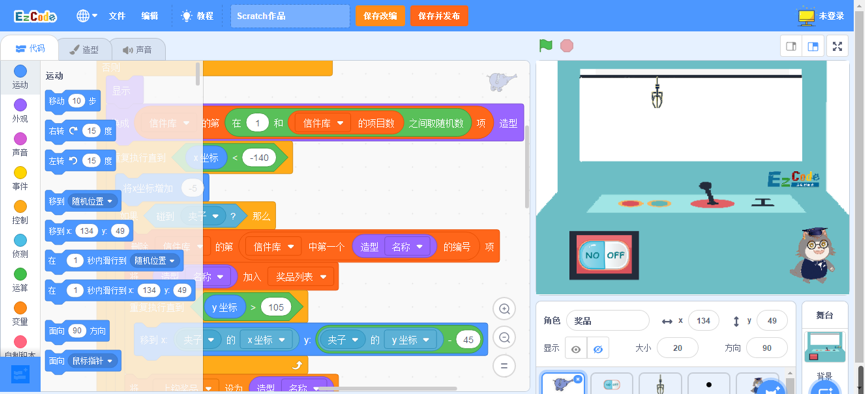The width and height of the screenshot is (865, 394).
Task: Hide the sprite using crossed-eye icon
Action: (x=597, y=349)
